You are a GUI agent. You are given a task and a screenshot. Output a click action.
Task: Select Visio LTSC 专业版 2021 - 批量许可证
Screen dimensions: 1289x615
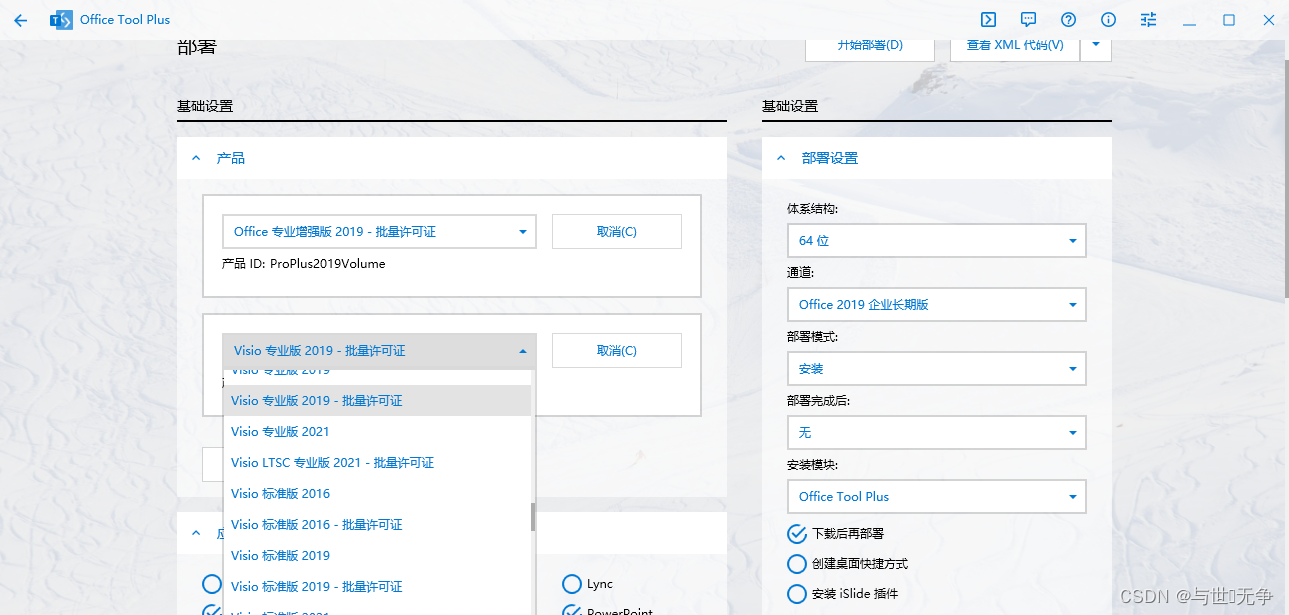(377, 462)
